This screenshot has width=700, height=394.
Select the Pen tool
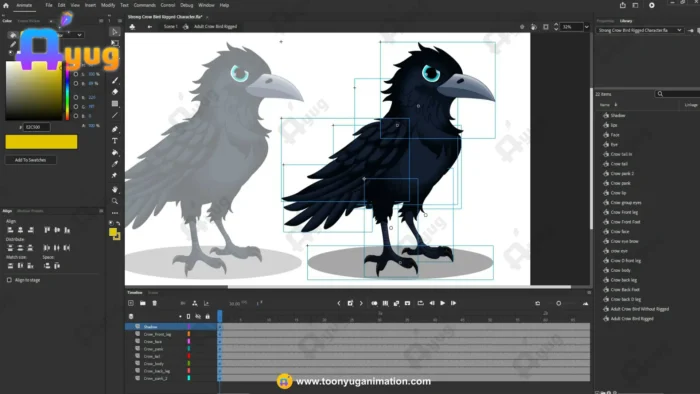pos(115,129)
